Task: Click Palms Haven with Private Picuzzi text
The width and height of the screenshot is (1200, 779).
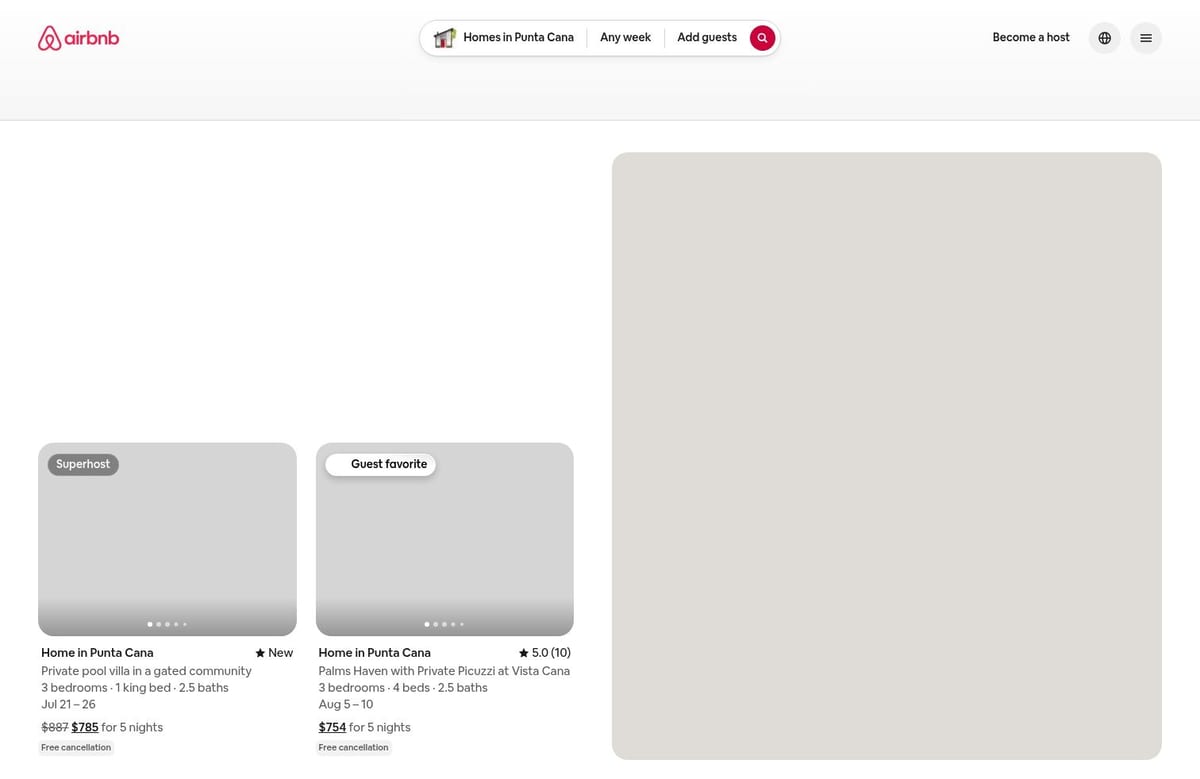Action: pyautogui.click(x=444, y=671)
